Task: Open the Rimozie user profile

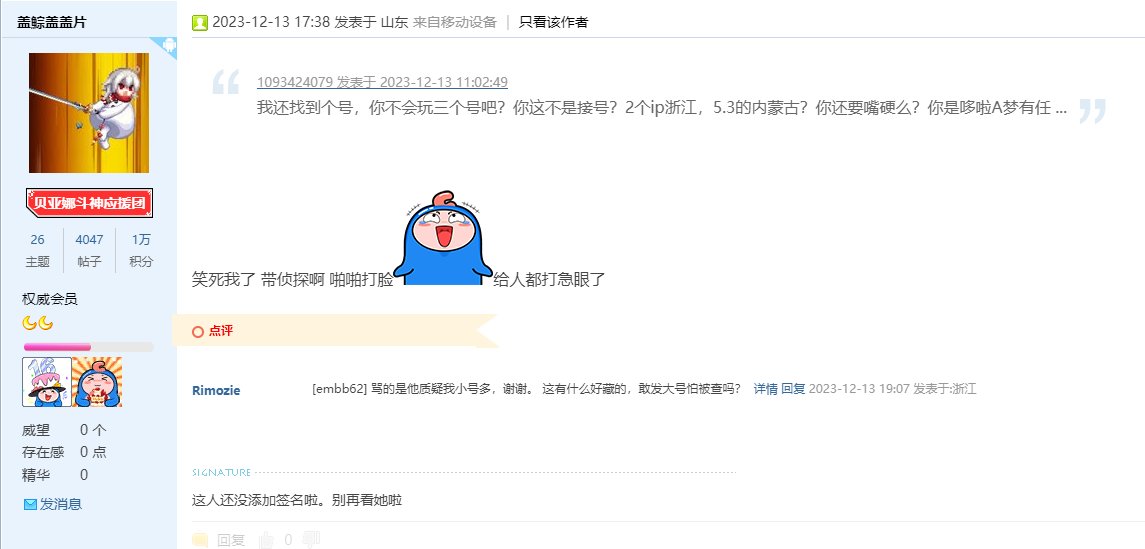Action: 216,391
